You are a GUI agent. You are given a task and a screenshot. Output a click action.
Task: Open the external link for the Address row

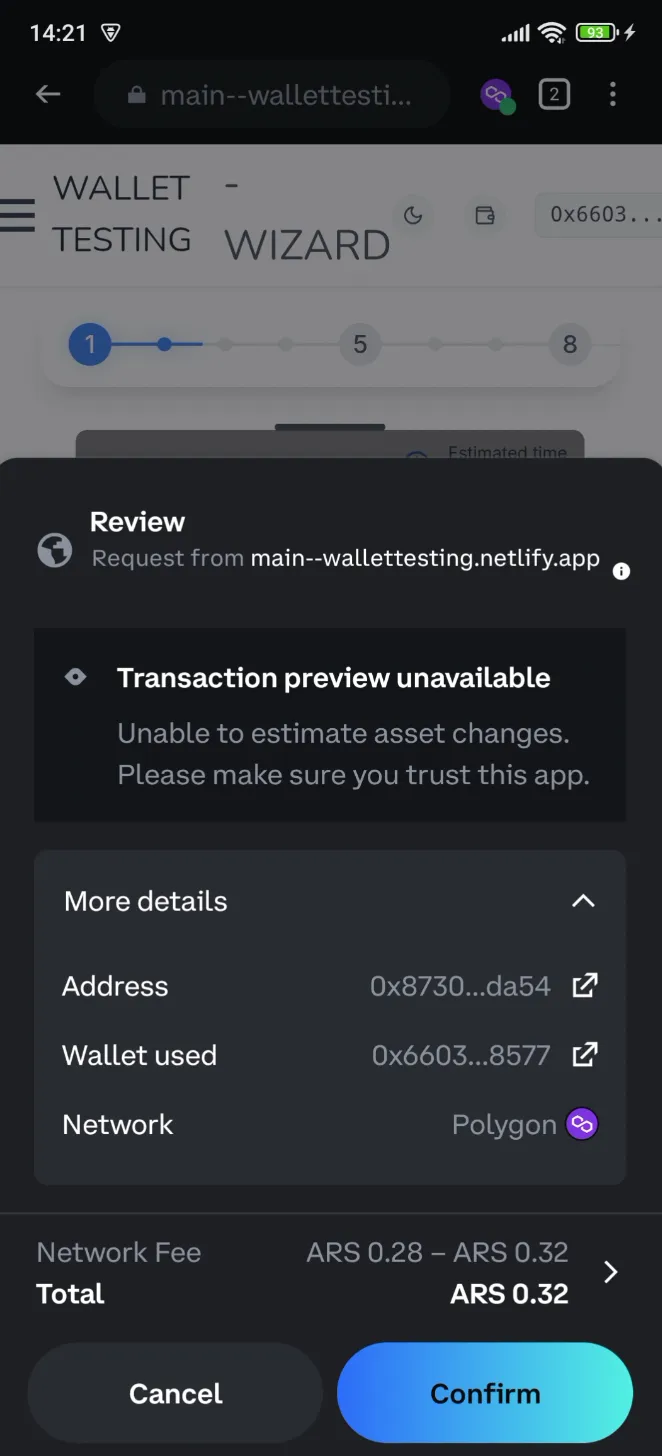(x=584, y=985)
